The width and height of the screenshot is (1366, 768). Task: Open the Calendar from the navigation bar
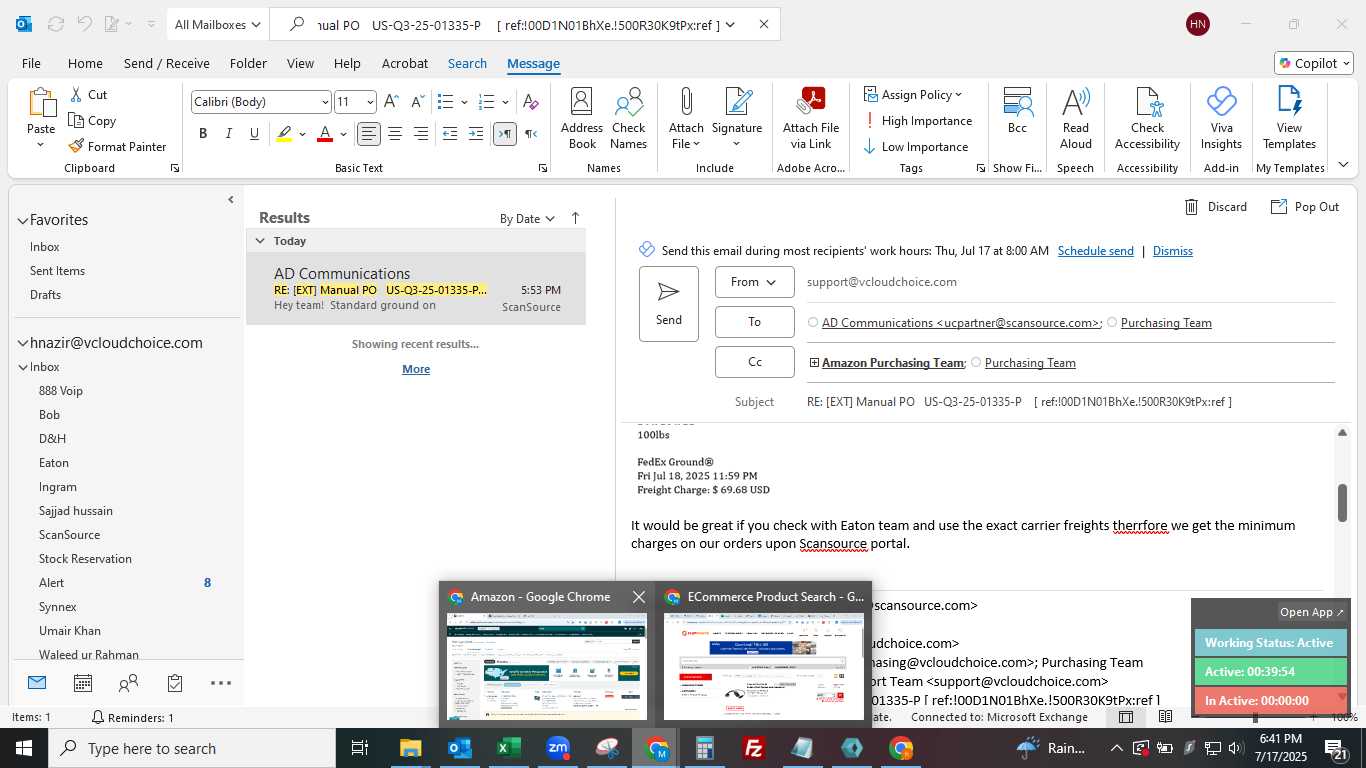pos(83,683)
